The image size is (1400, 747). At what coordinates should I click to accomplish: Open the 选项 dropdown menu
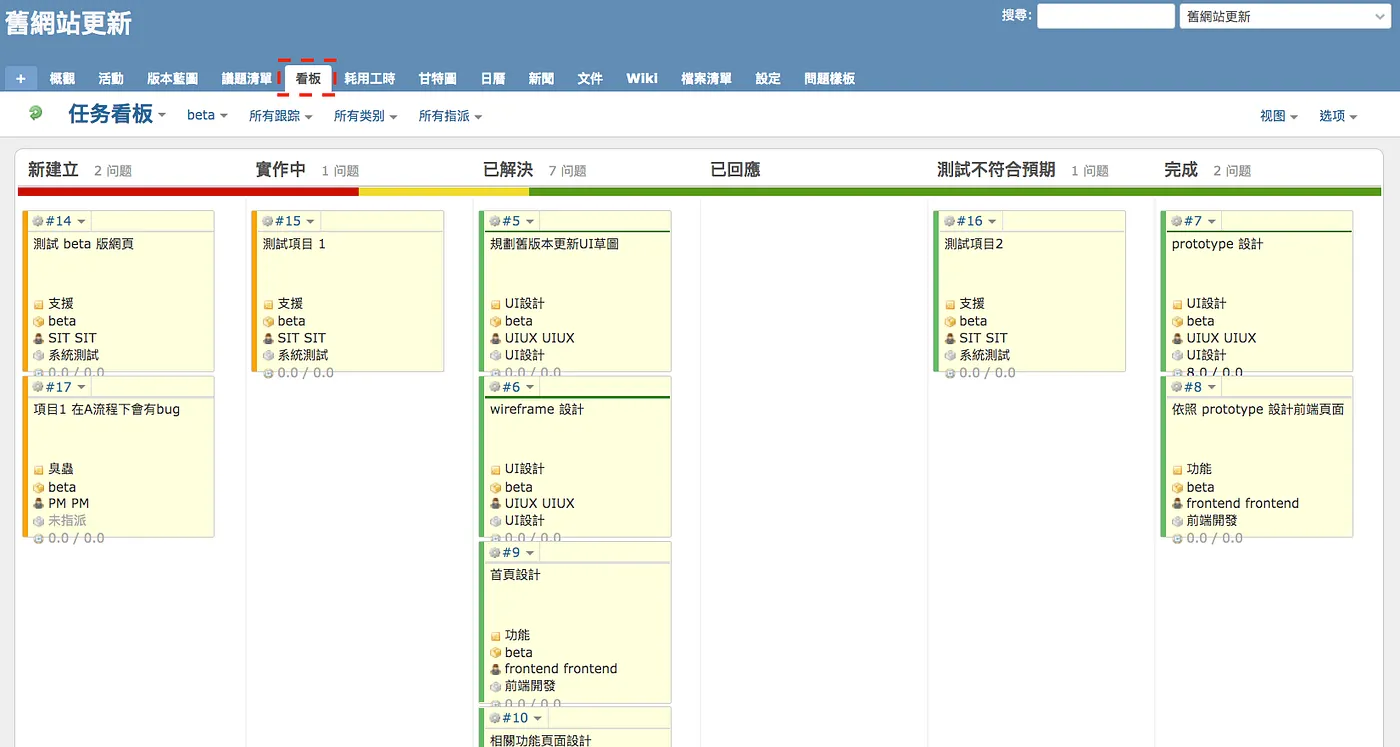click(x=1338, y=116)
